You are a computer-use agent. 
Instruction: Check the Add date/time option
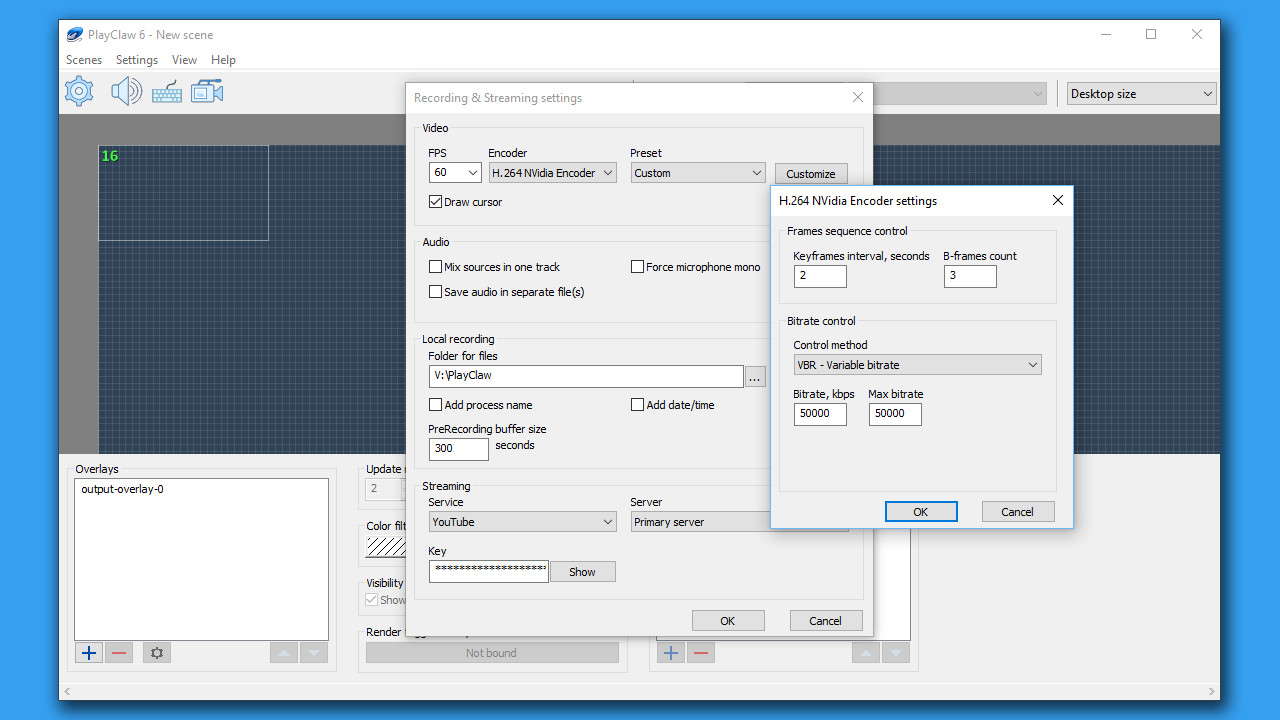click(x=637, y=404)
